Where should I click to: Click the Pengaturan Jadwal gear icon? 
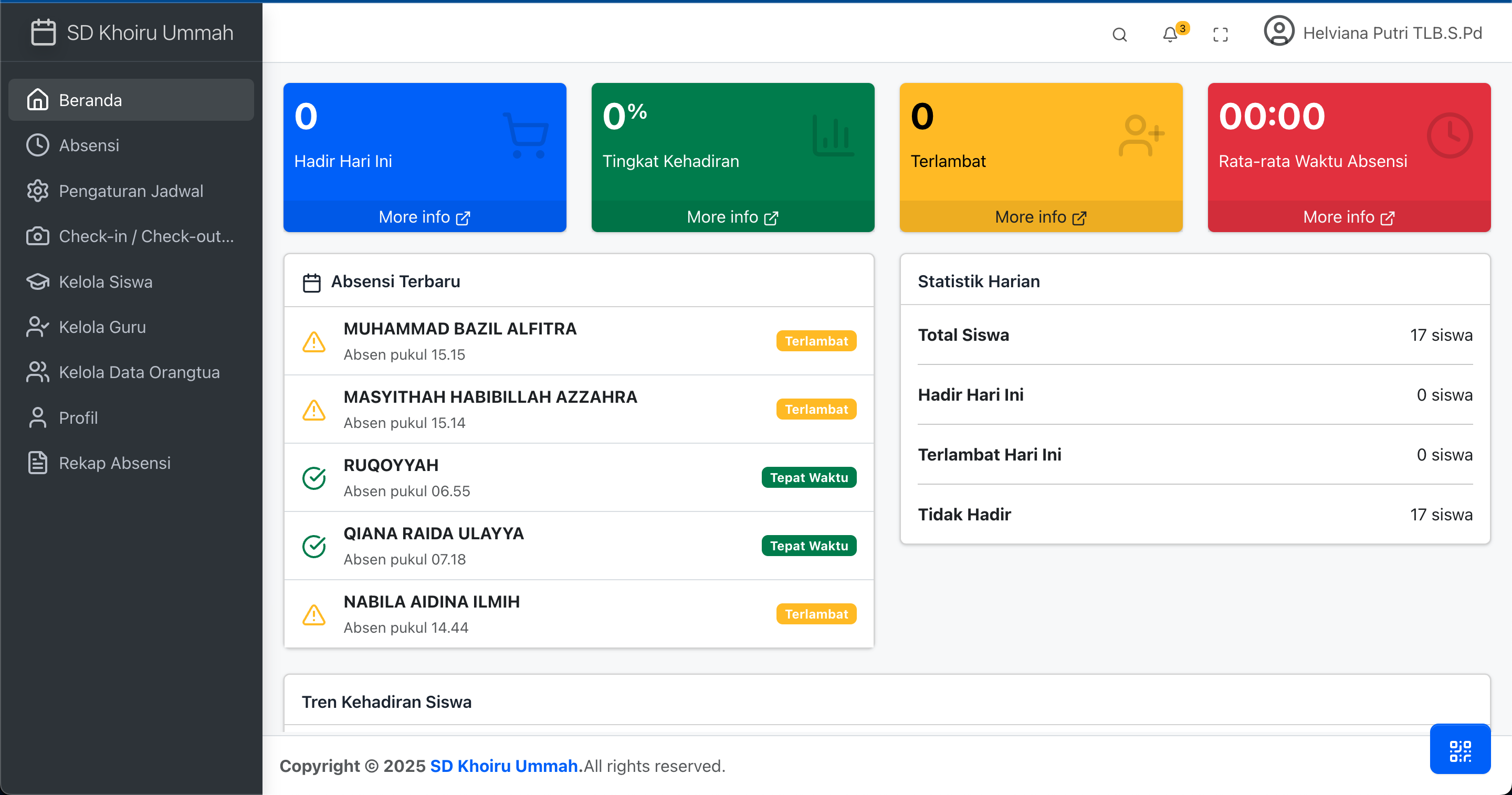click(x=38, y=190)
